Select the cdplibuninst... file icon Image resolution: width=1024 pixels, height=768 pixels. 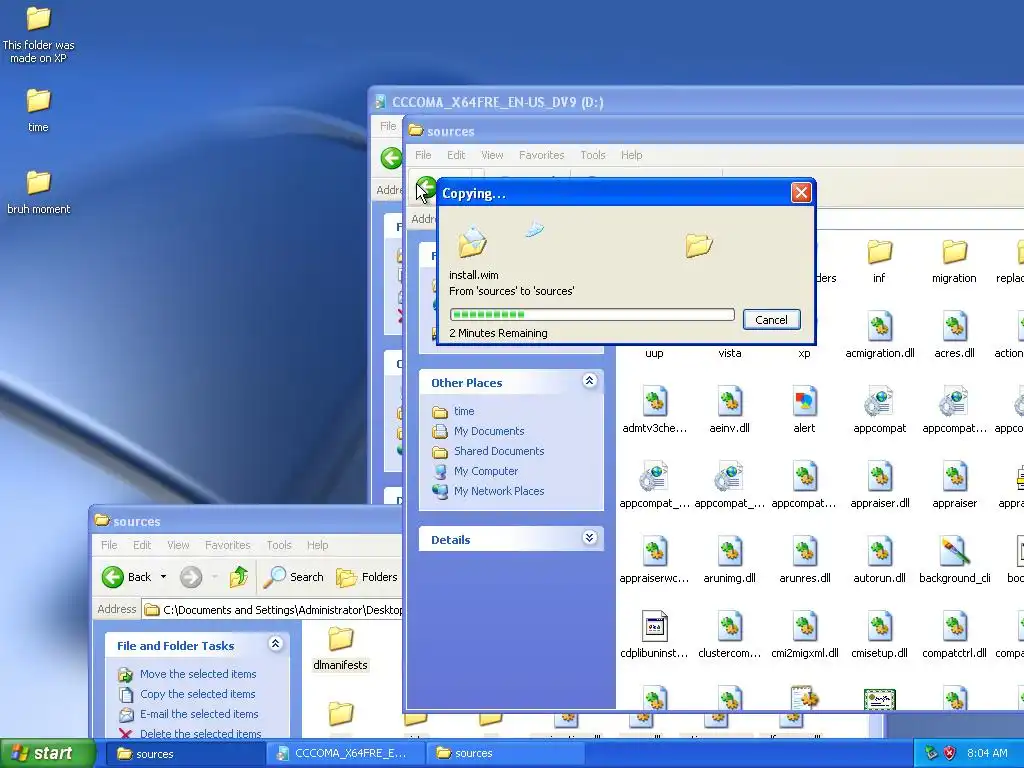[654, 635]
